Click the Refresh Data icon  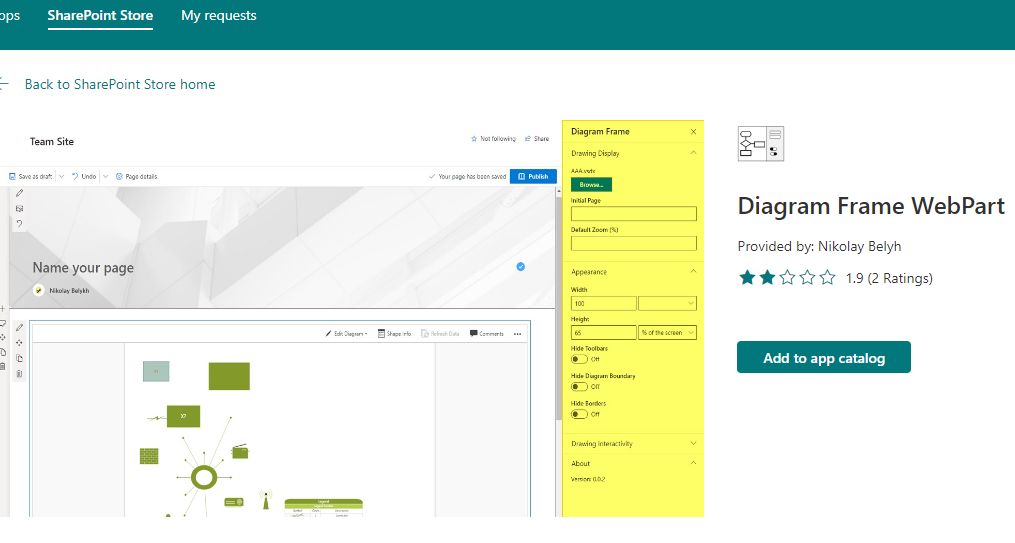coord(425,334)
